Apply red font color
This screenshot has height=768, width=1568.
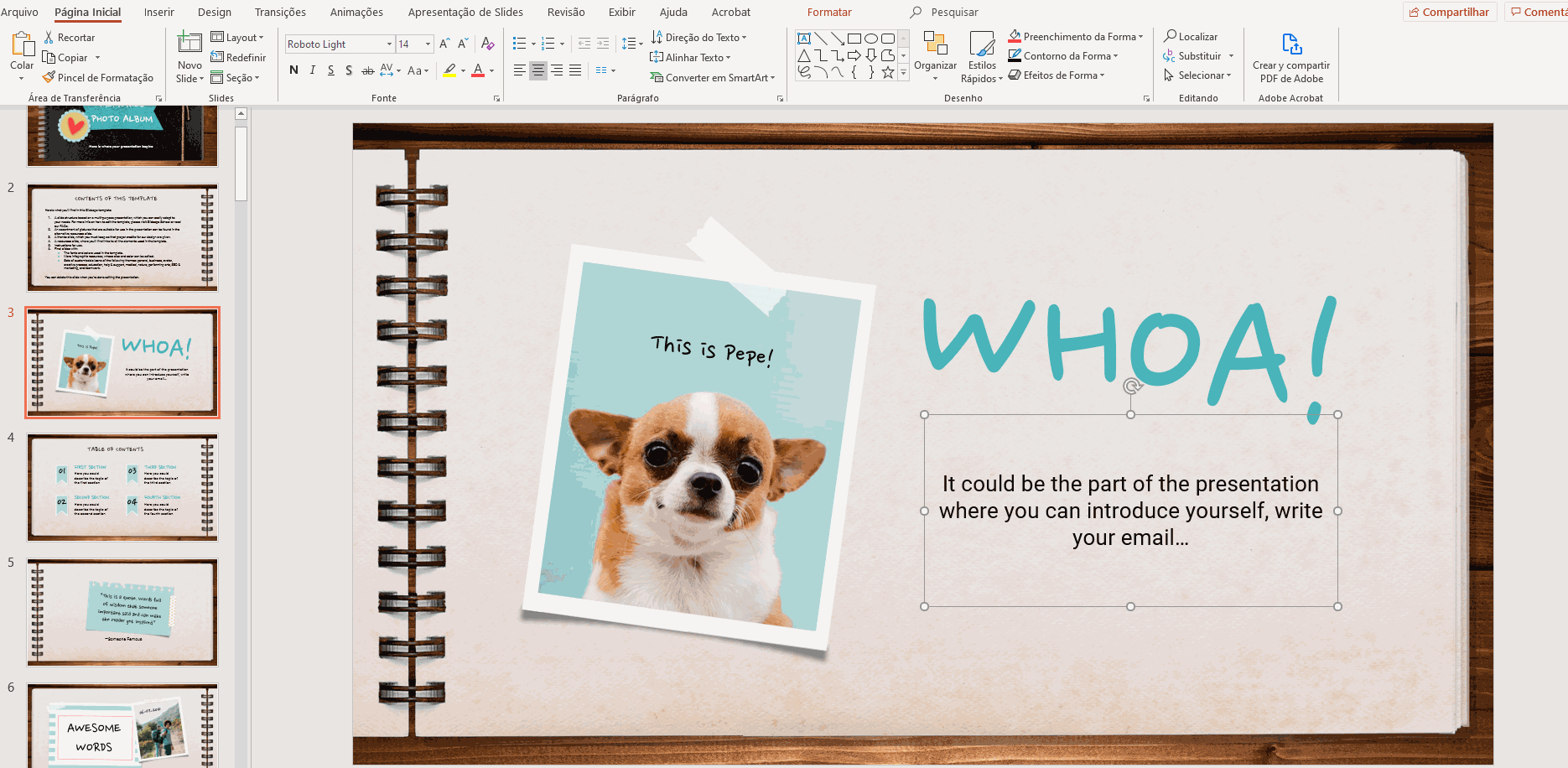click(478, 70)
